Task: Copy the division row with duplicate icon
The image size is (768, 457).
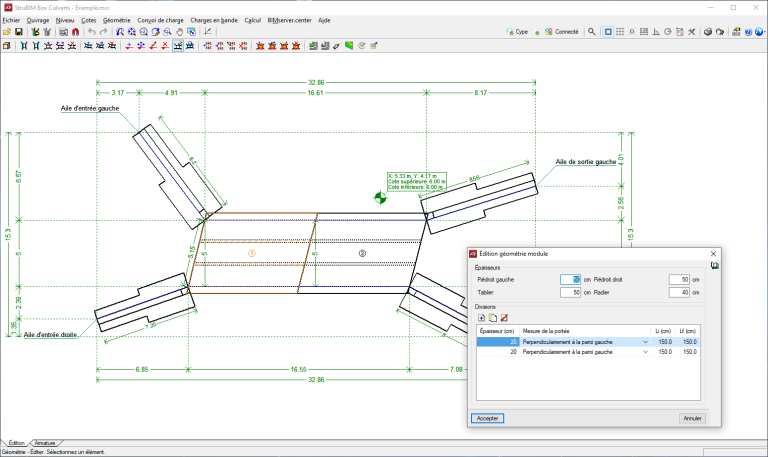Action: click(x=493, y=318)
